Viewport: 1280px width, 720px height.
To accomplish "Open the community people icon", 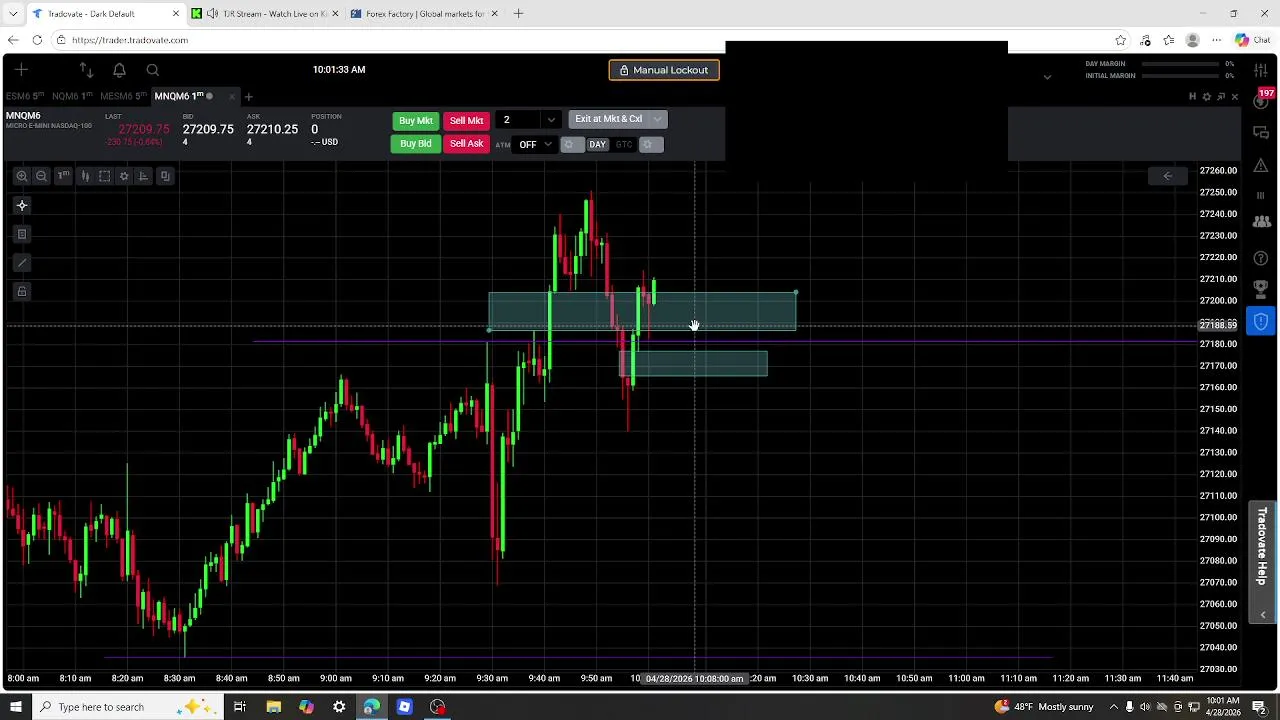I will pos(1261,222).
